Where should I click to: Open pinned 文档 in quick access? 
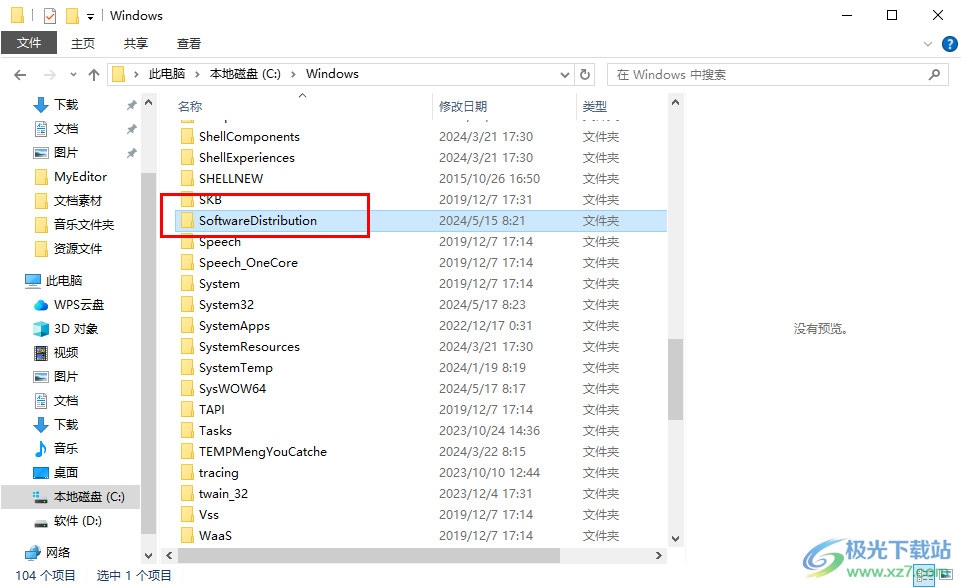pyautogui.click(x=66, y=129)
